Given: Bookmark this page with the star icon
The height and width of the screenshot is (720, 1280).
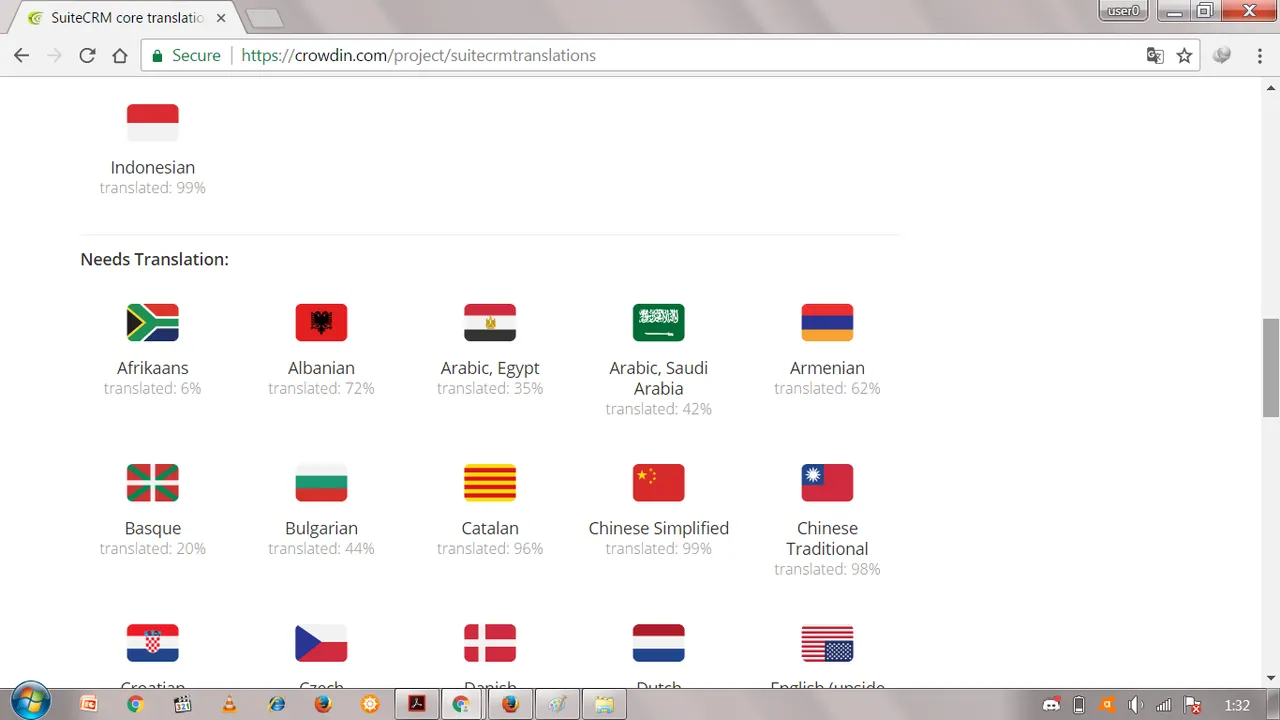Looking at the screenshot, I should point(1185,56).
